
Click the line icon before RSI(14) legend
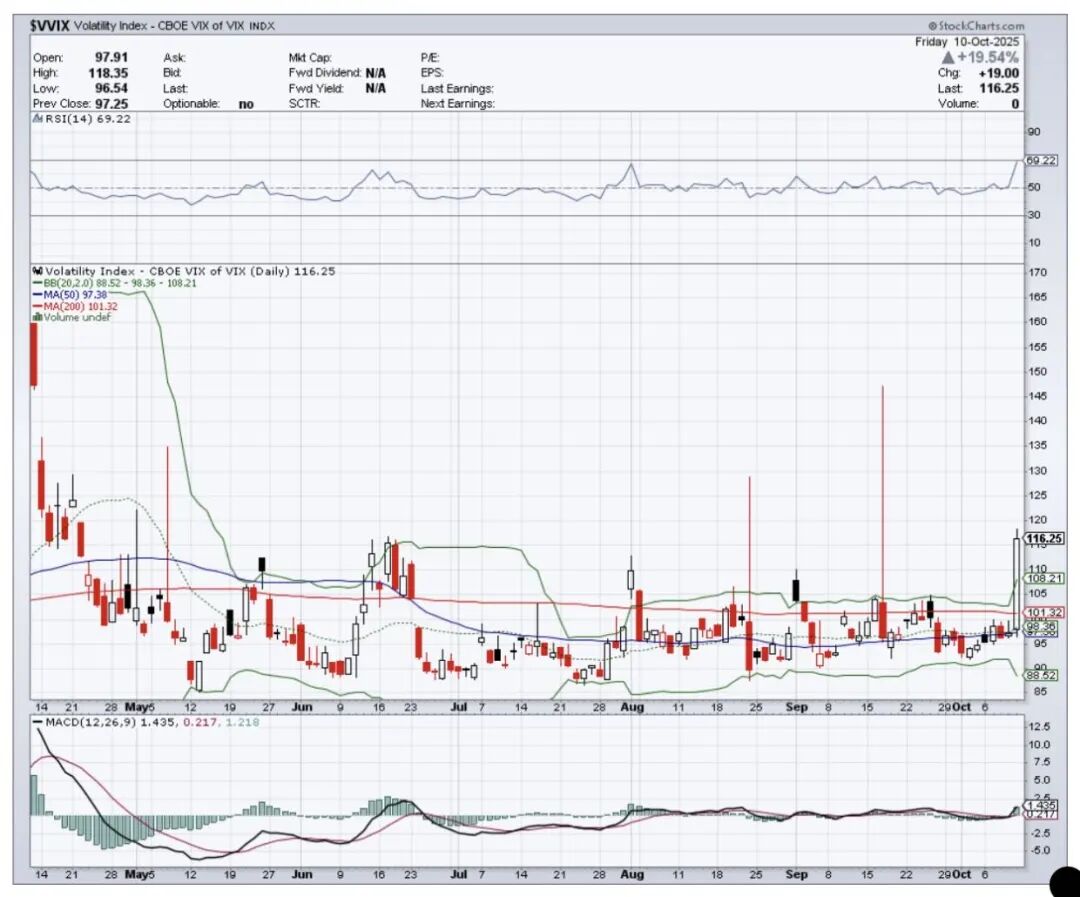click(x=39, y=118)
